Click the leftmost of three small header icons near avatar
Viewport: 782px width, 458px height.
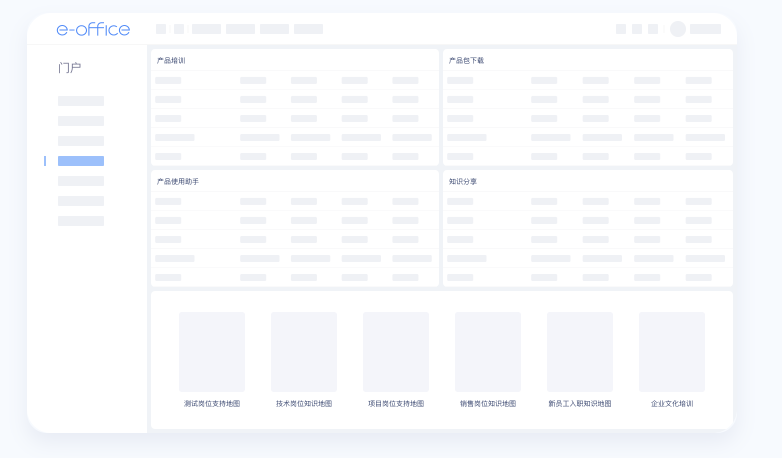[x=621, y=29]
